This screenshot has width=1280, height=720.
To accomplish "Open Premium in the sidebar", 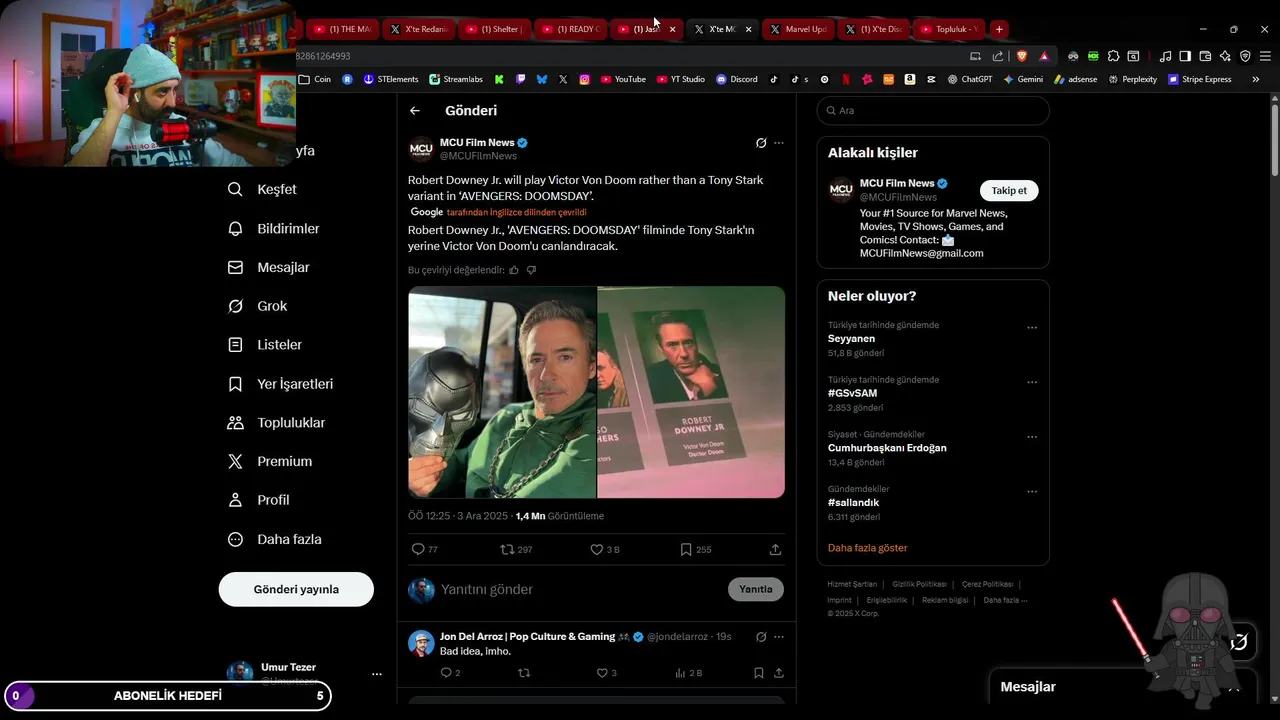I will click(x=270, y=461).
